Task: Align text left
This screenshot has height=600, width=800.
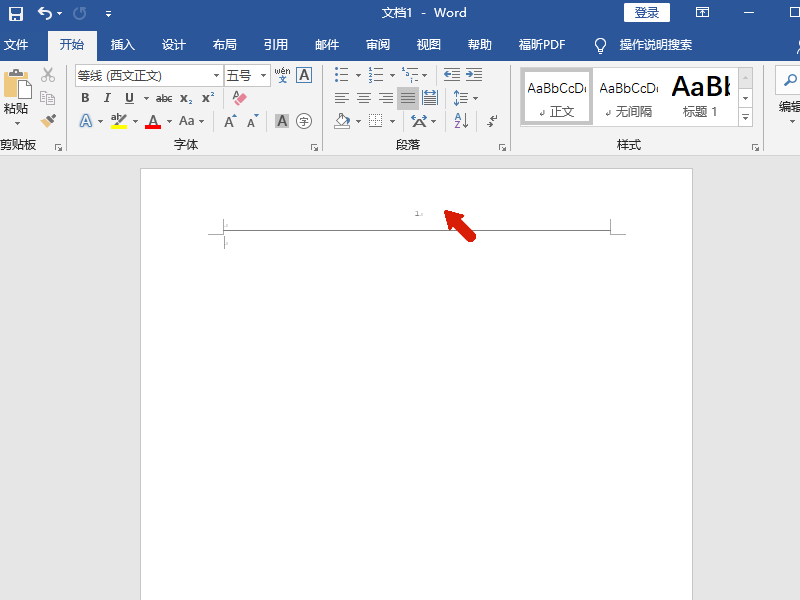Action: 342,98
